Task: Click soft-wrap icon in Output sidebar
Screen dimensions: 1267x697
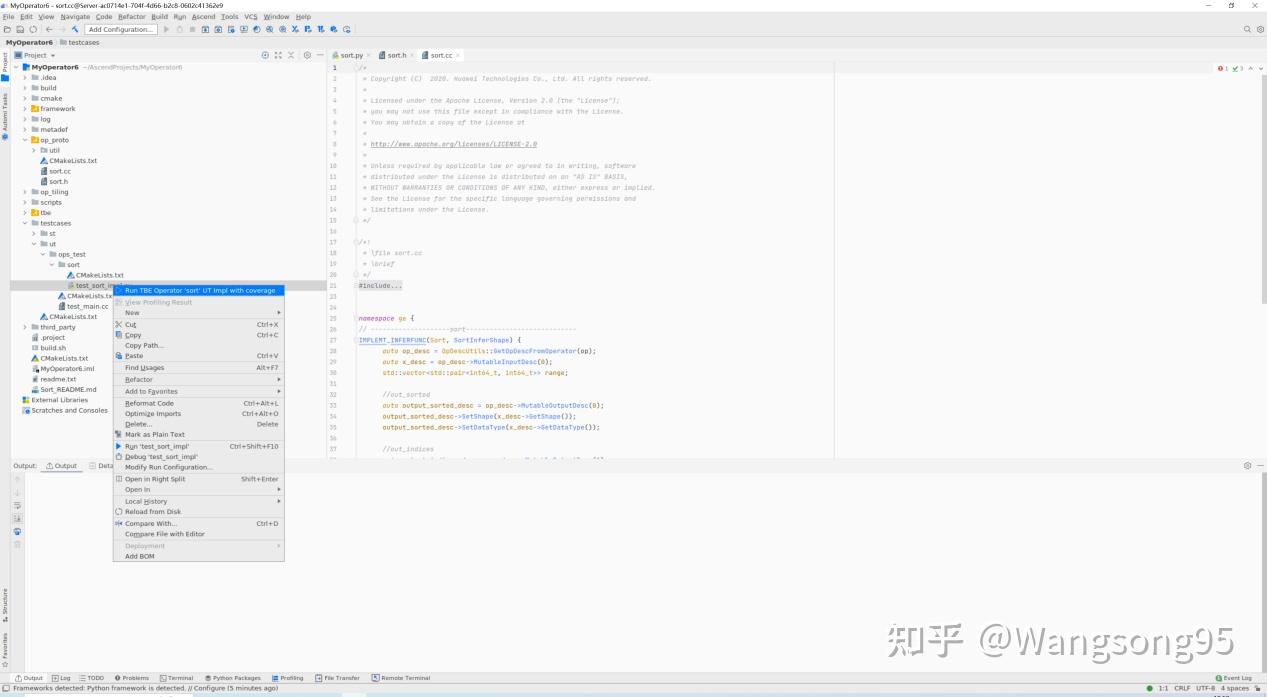Action: pyautogui.click(x=17, y=505)
